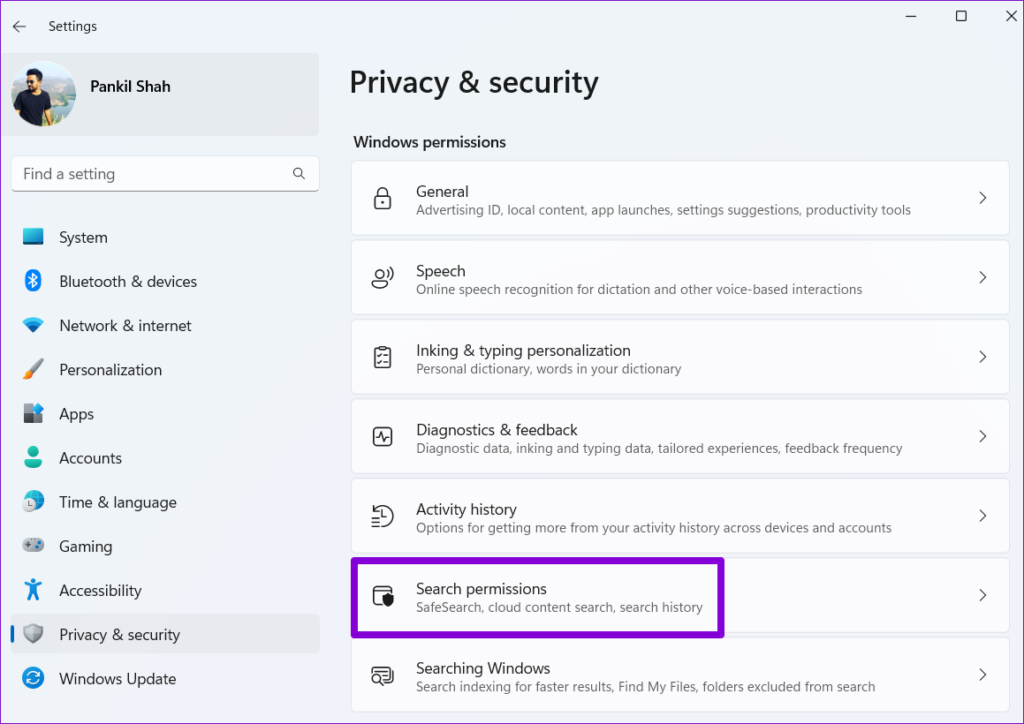
Task: Click the search magnifier icon
Action: 299,173
